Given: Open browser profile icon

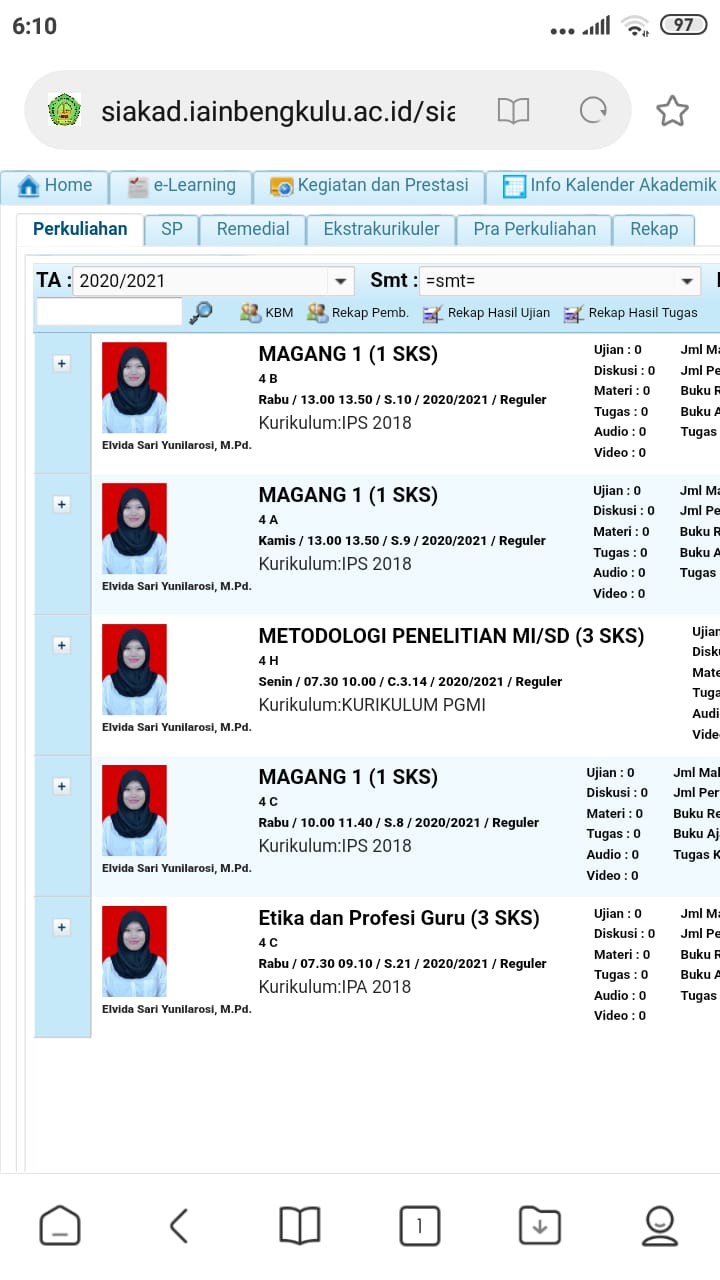Looking at the screenshot, I should click(x=659, y=1225).
